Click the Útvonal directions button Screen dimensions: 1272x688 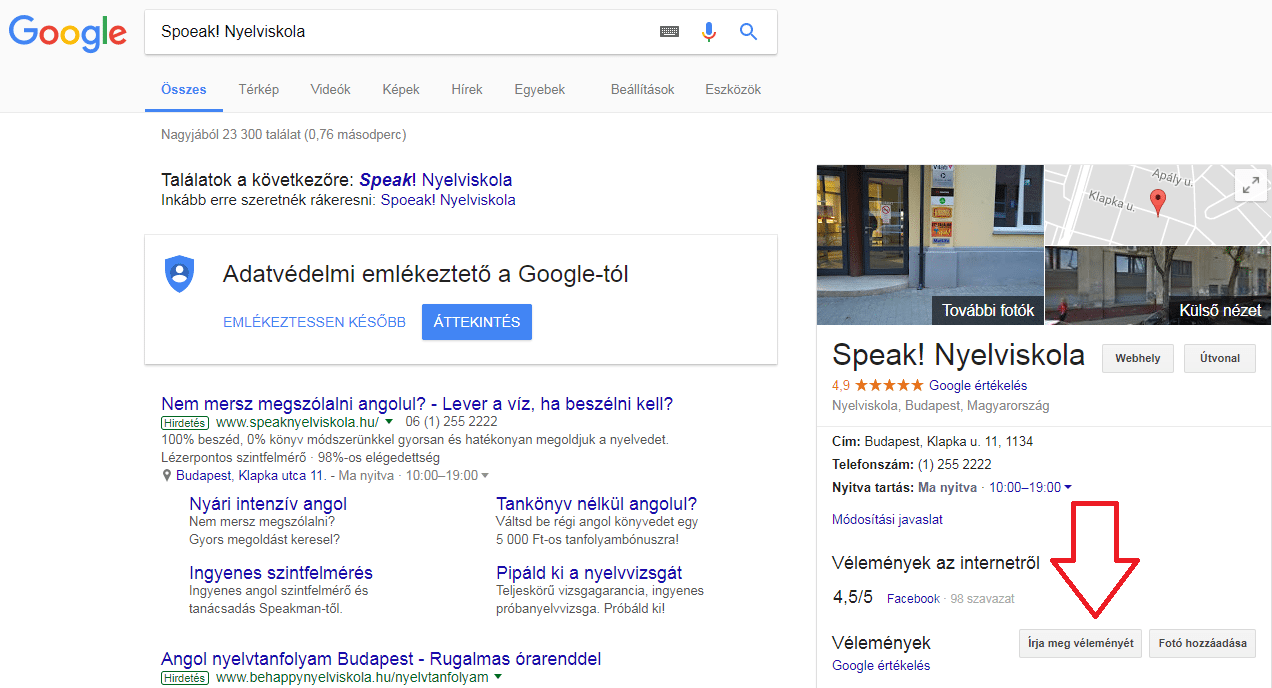pos(1220,359)
